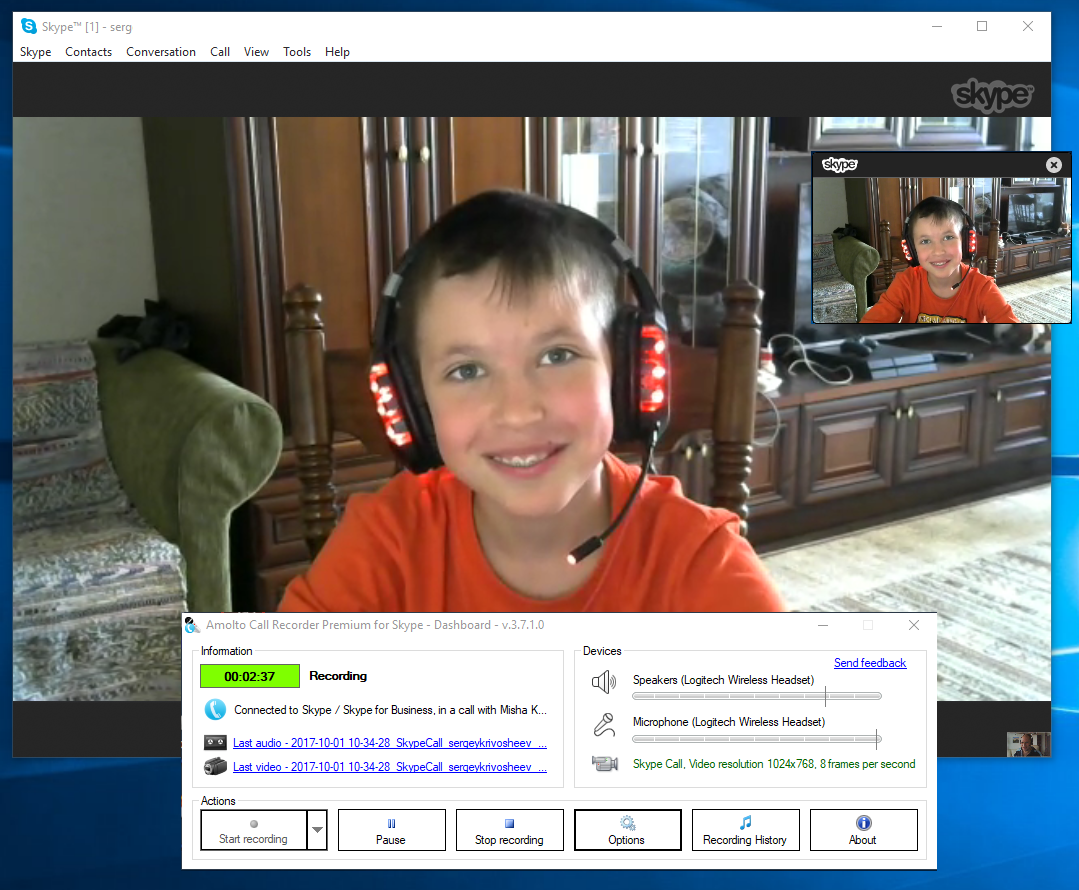Open the Contacts menu
Viewport: 1079px width, 890px height.
click(88, 52)
